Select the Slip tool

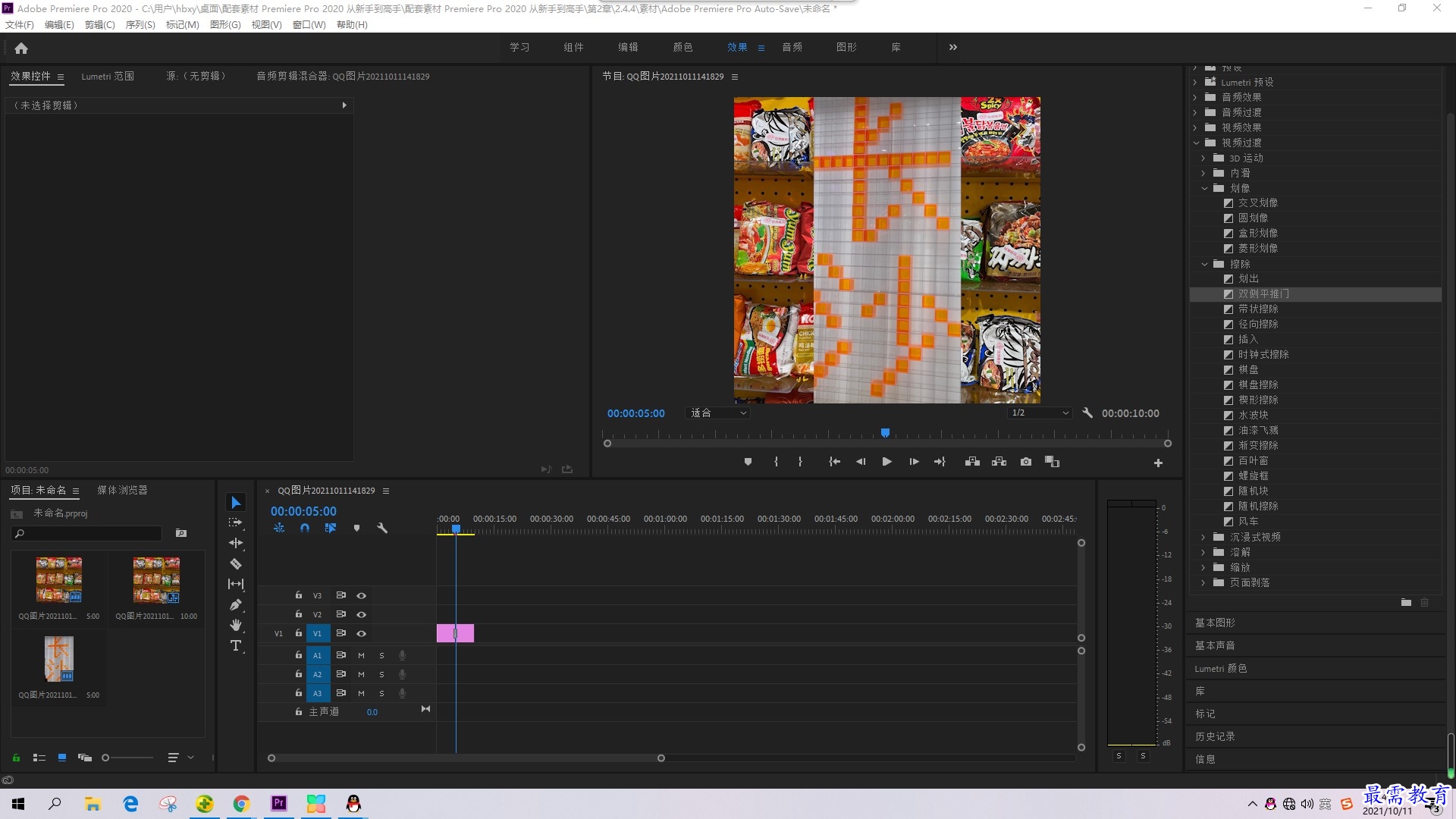(236, 584)
